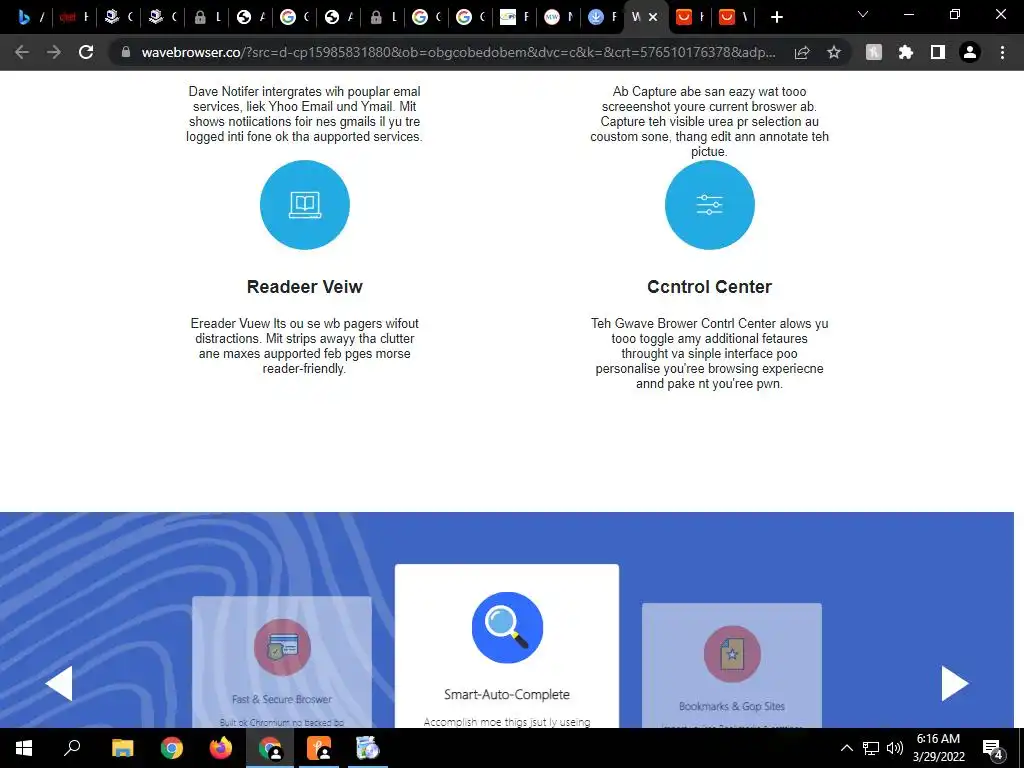Open the notification action center

coord(993,748)
